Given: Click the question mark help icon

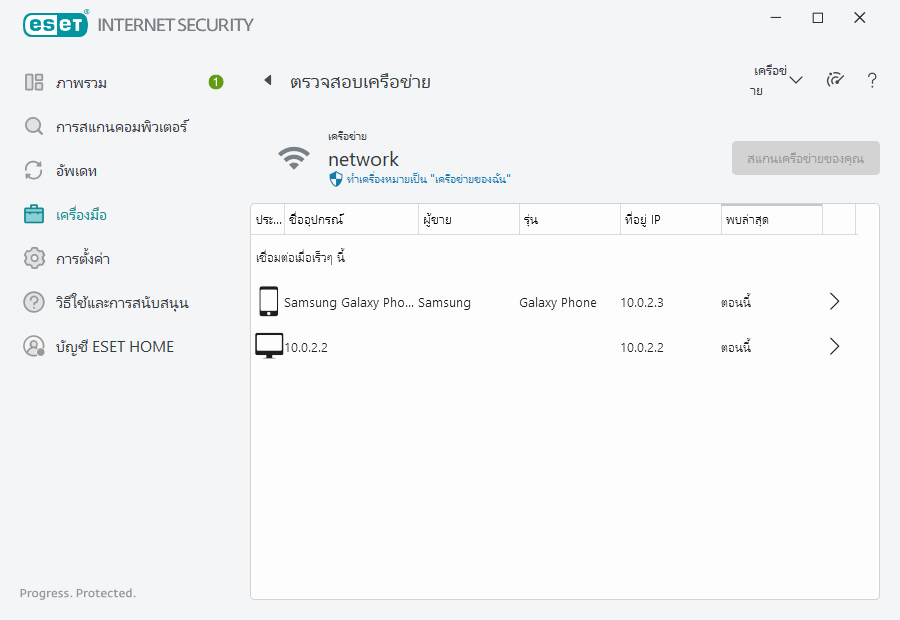Looking at the screenshot, I should (872, 81).
